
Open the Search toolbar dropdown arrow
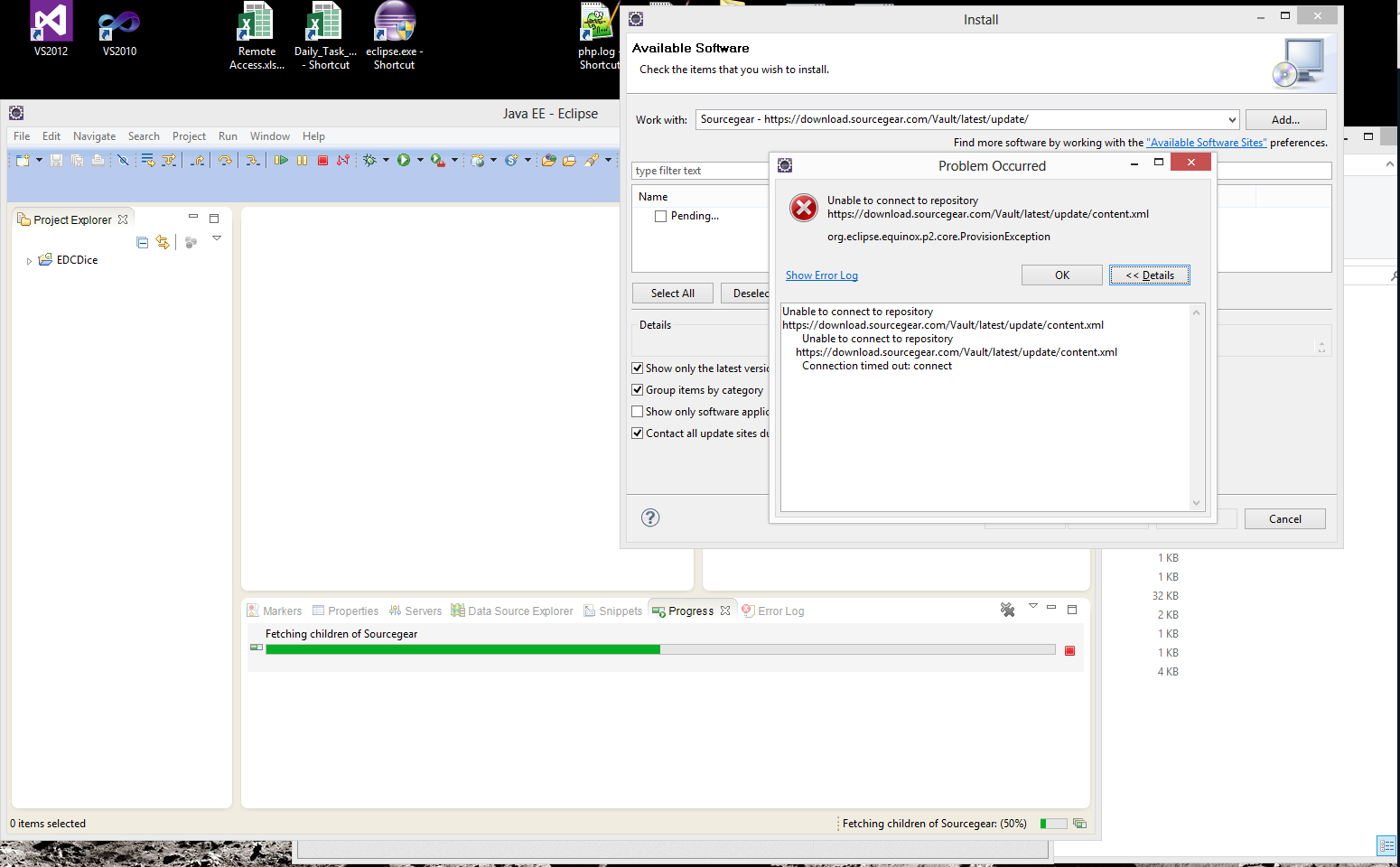[608, 160]
